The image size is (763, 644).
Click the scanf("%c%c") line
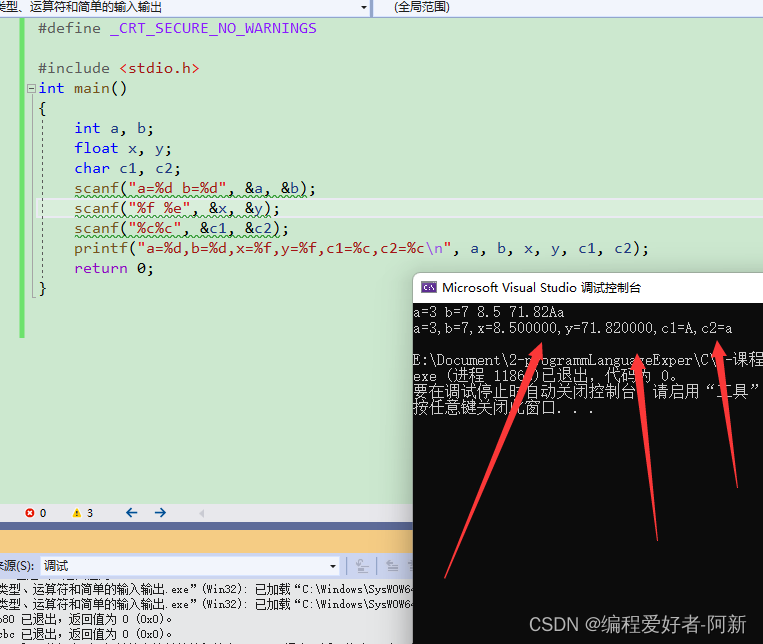click(182, 228)
